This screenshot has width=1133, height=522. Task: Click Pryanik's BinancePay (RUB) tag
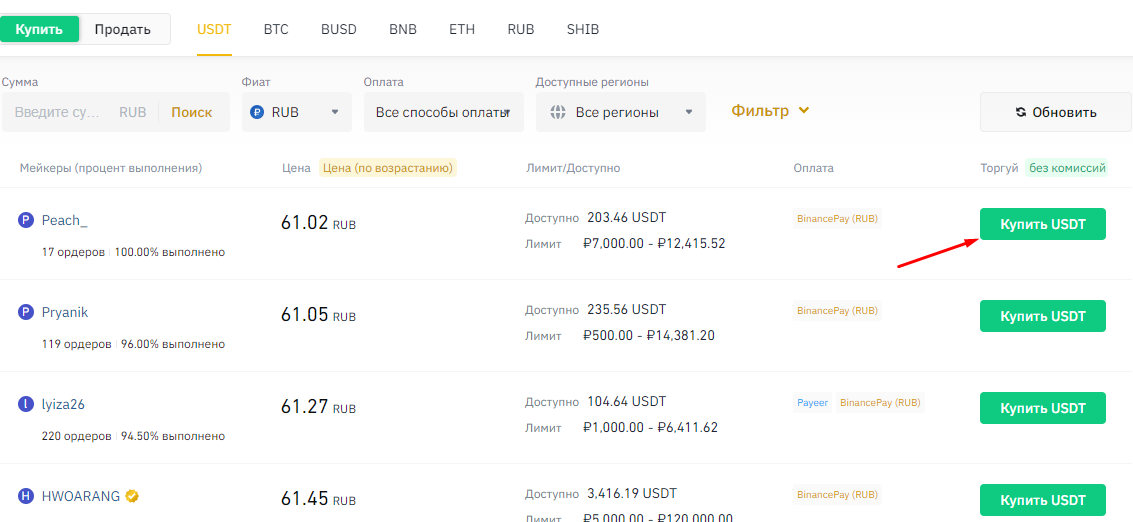click(x=837, y=310)
